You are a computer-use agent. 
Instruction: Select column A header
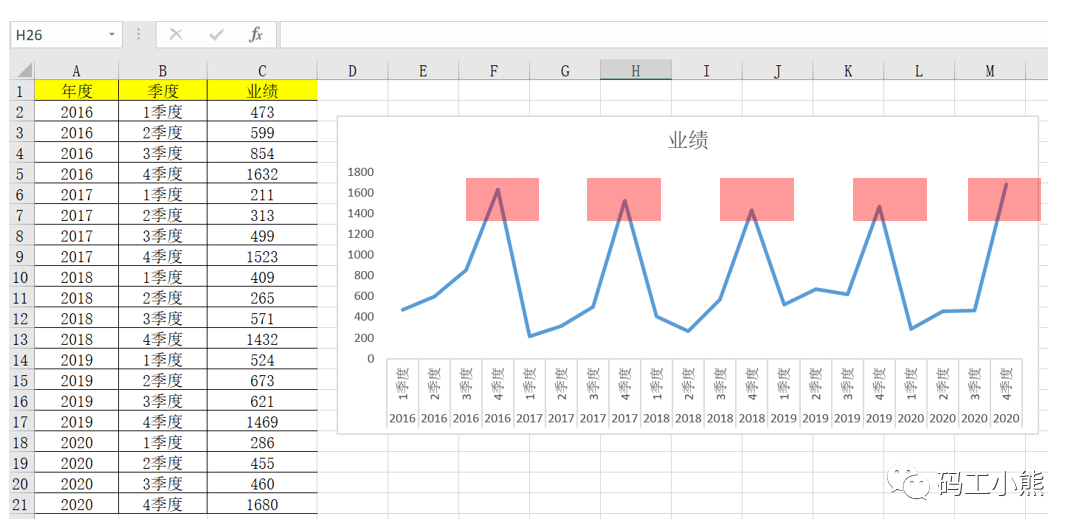(x=76, y=71)
